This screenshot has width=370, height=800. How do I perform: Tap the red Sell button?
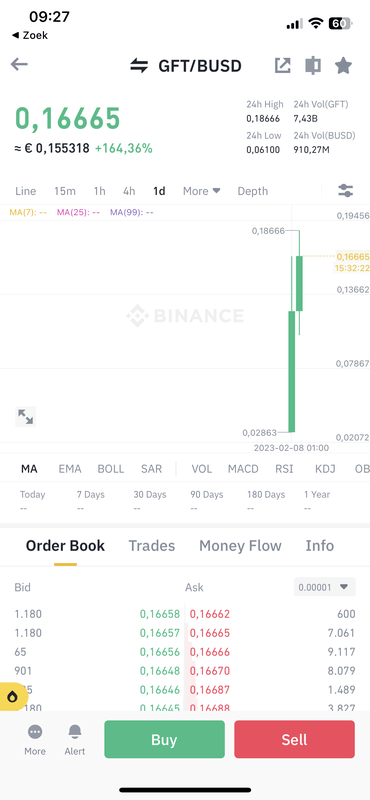click(294, 739)
